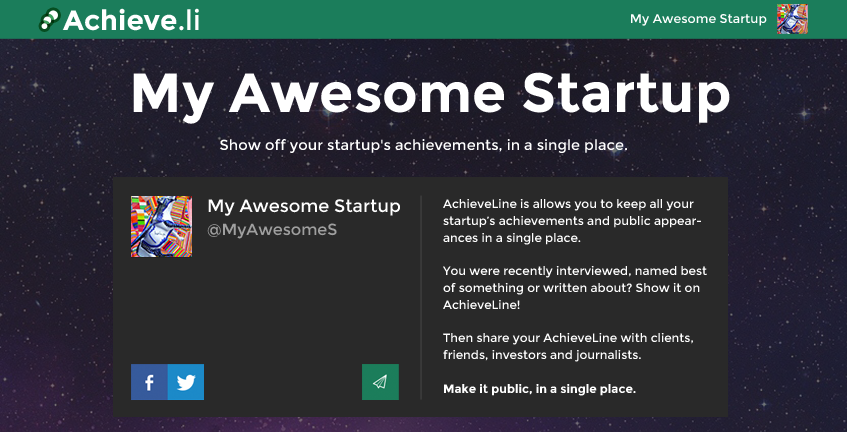The image size is (847, 432).
Task: Select the card's My Awesome Startup name
Action: tap(303, 206)
